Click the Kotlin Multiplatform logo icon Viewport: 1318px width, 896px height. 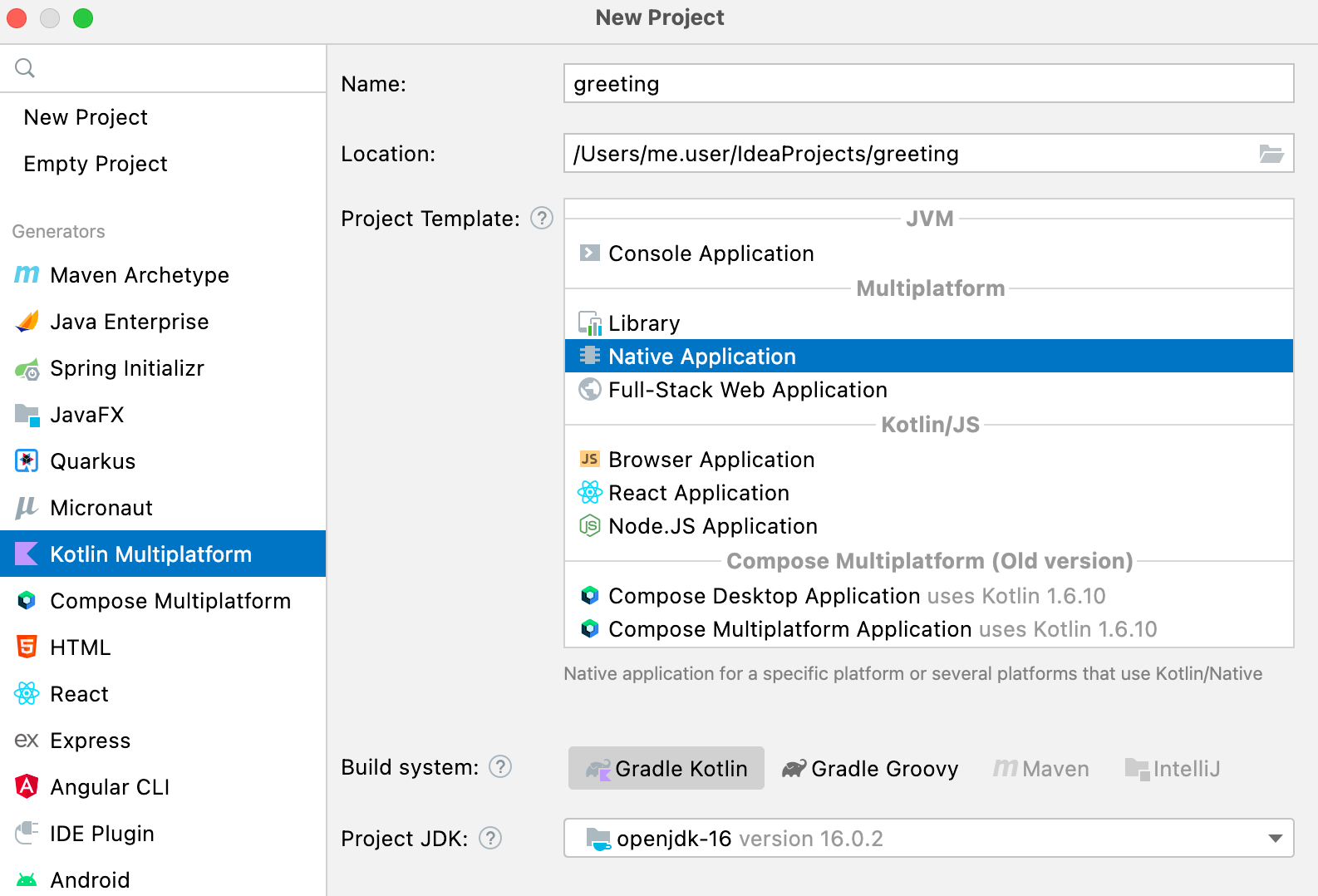pos(27,554)
